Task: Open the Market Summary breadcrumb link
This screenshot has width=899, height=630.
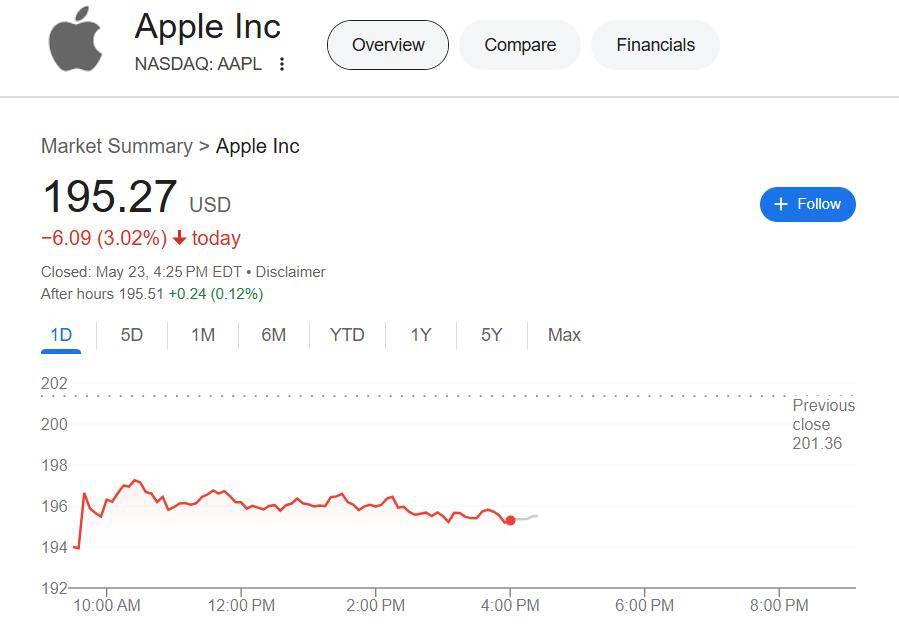Action: (x=116, y=146)
